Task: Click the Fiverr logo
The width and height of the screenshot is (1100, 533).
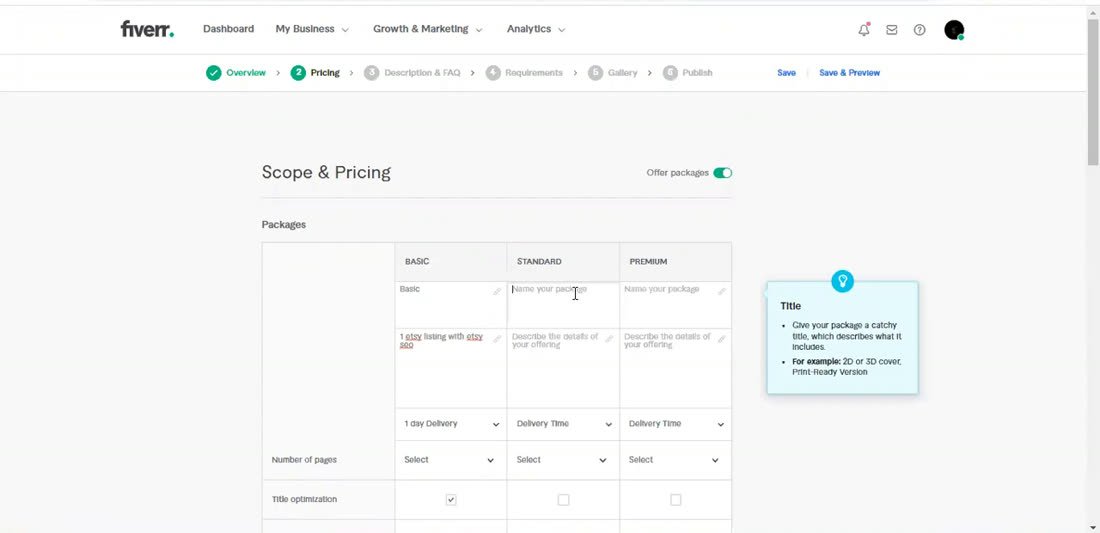Action: click(x=147, y=29)
